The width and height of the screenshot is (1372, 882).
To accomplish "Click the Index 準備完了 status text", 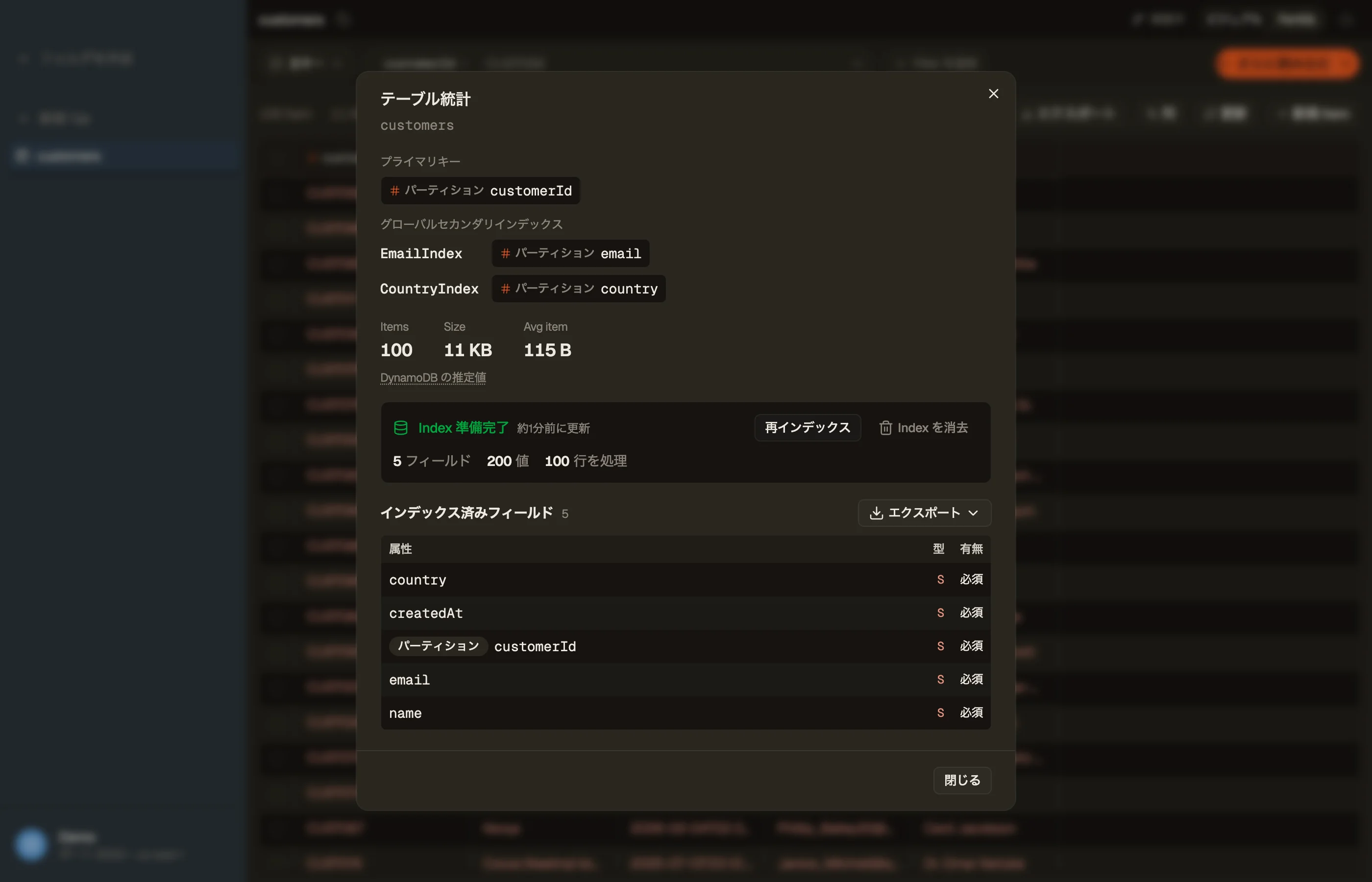I will tap(463, 428).
